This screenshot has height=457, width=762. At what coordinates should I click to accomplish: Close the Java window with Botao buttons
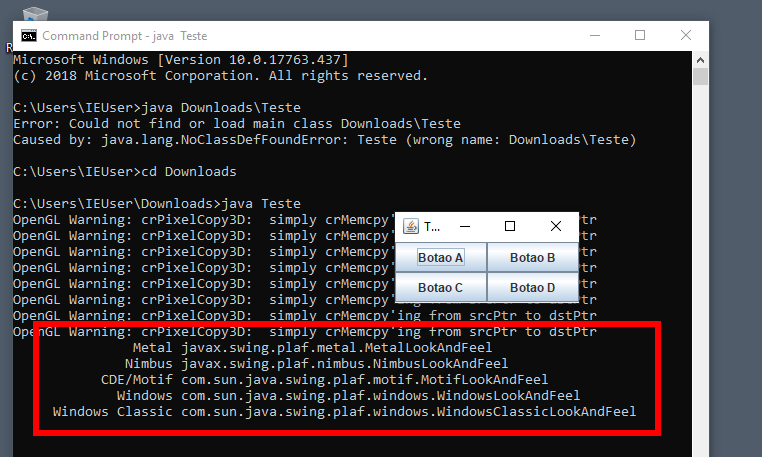556,226
